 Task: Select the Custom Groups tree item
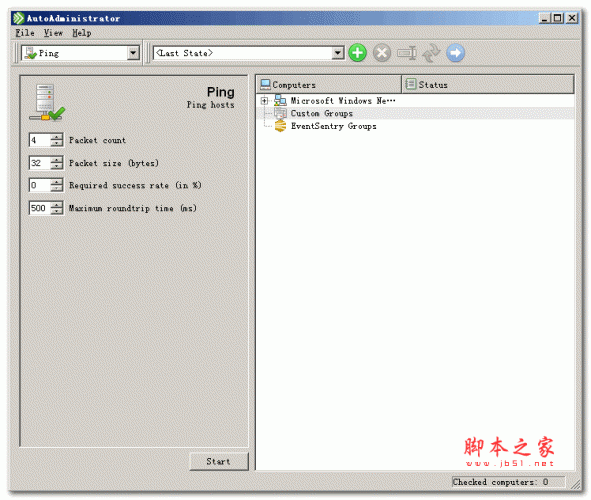click(322, 113)
